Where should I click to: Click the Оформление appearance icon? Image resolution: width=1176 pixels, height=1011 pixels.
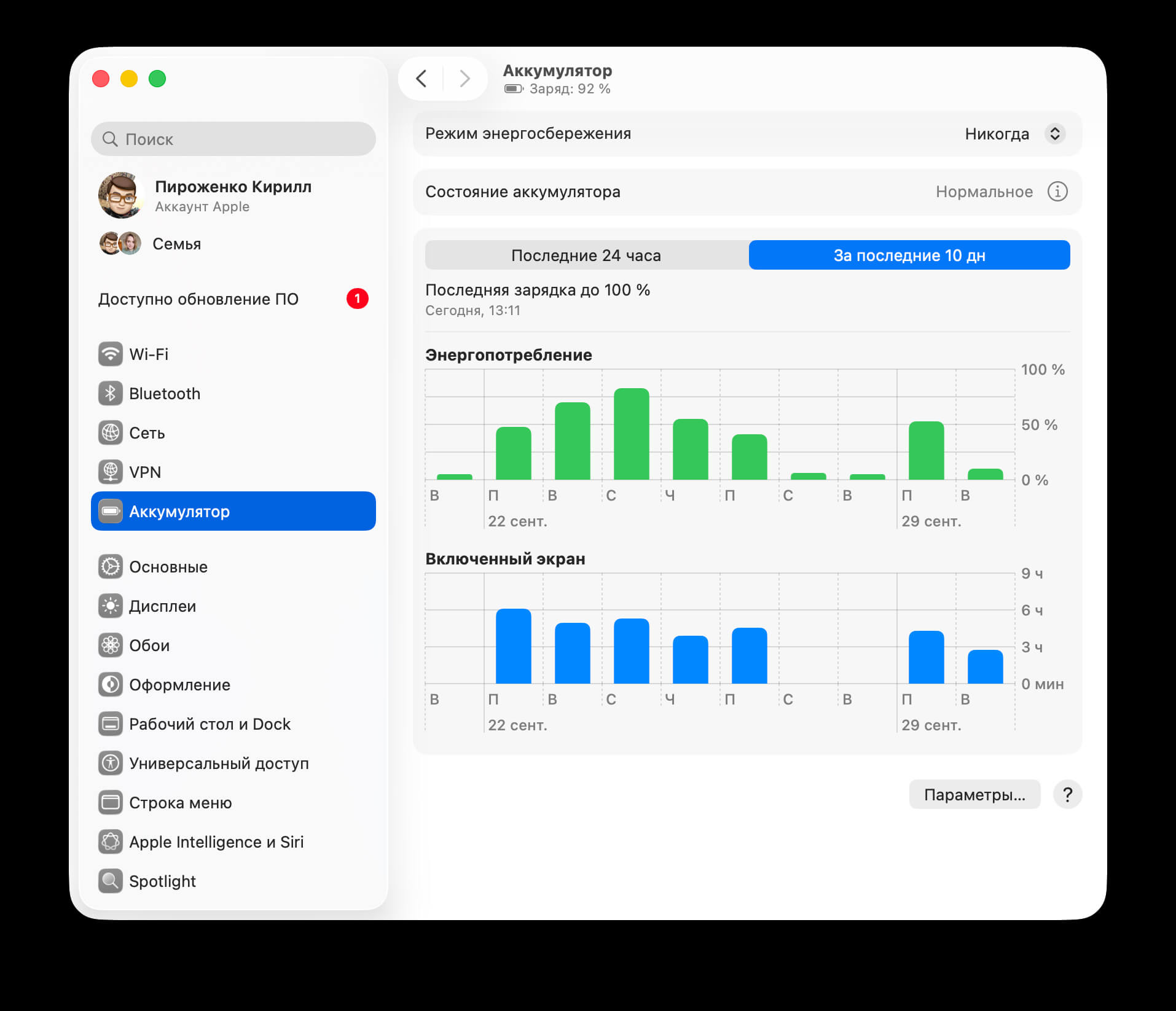click(x=111, y=685)
